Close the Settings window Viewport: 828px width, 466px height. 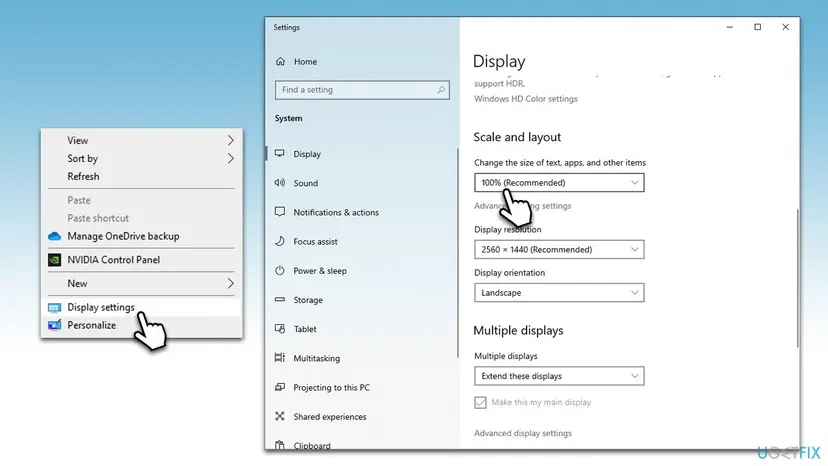tap(786, 27)
